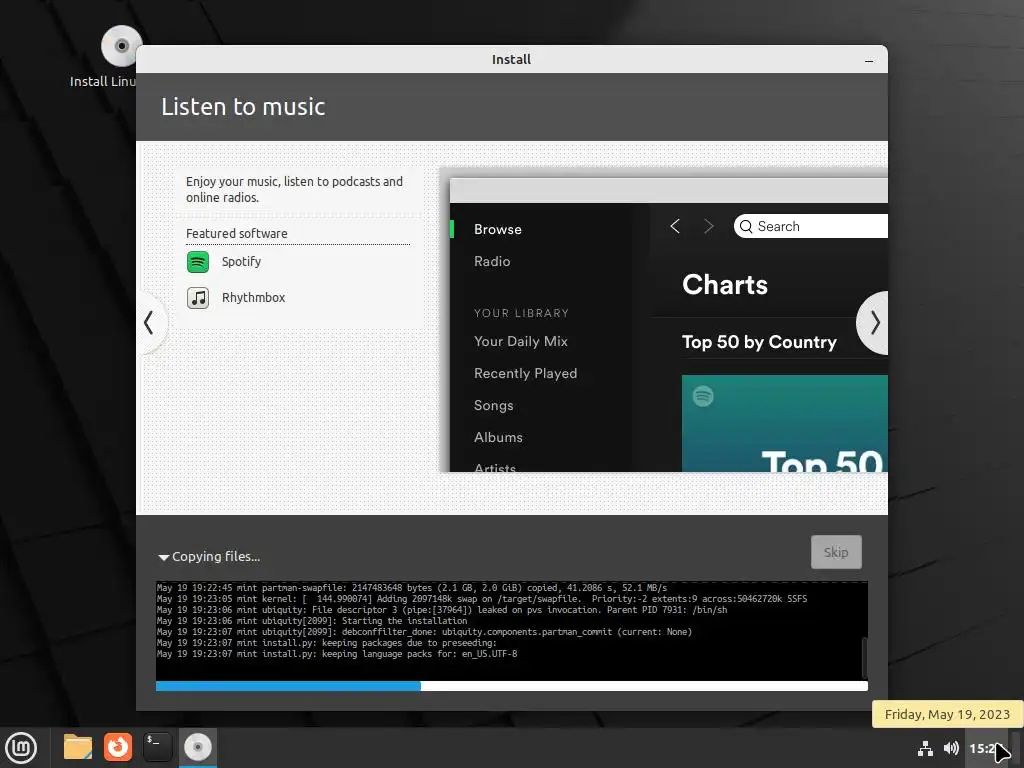
Task: Click Albums in the Spotify screenshot
Action: pyautogui.click(x=498, y=437)
